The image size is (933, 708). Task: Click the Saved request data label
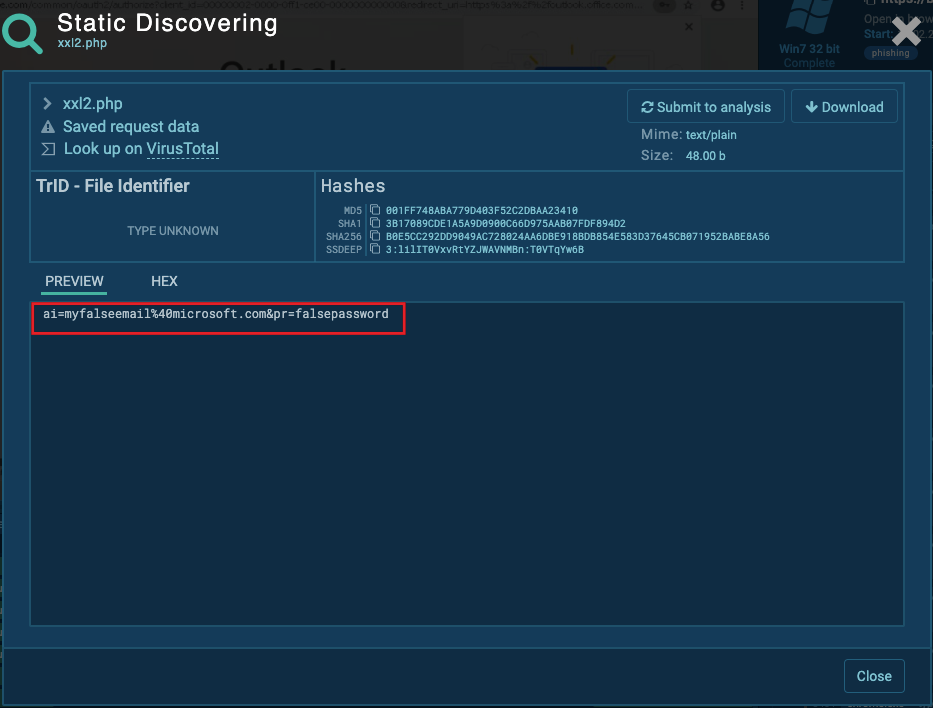point(131,127)
